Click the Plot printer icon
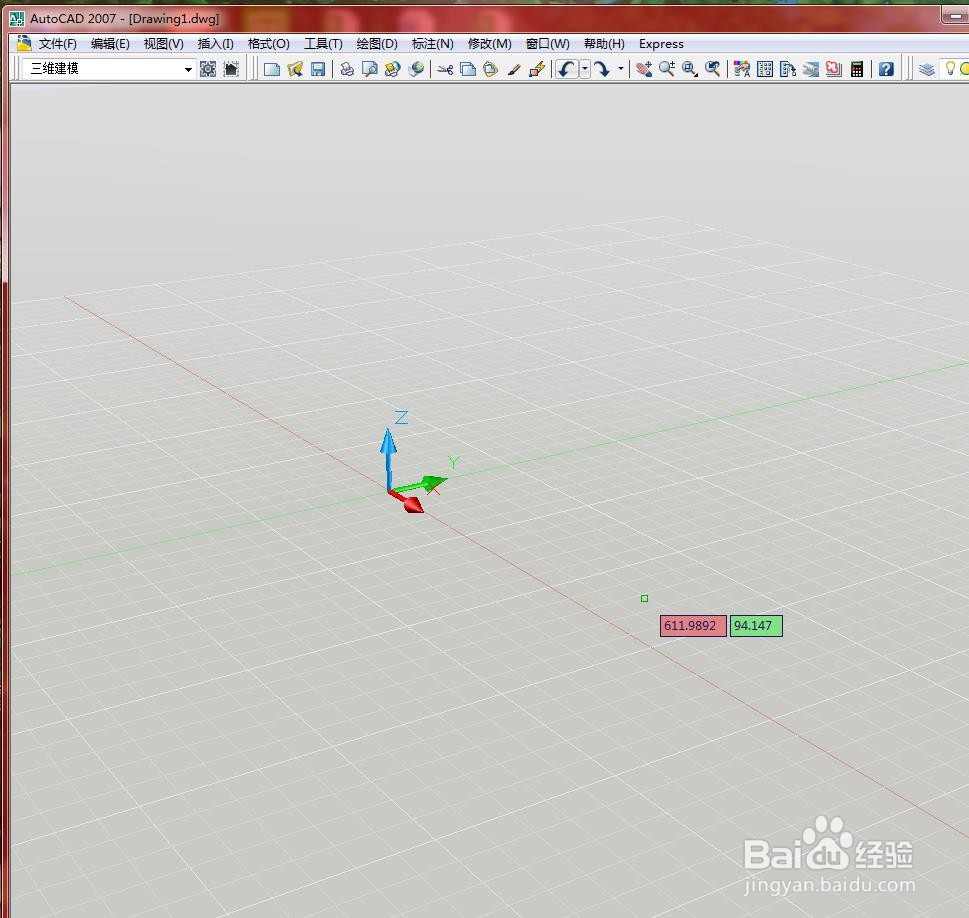969x918 pixels. pyautogui.click(x=347, y=69)
